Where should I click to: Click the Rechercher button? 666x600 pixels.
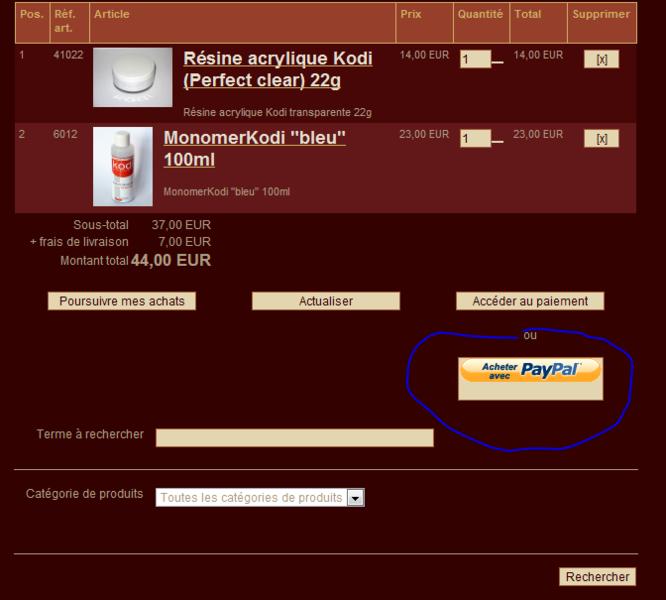(x=598, y=577)
